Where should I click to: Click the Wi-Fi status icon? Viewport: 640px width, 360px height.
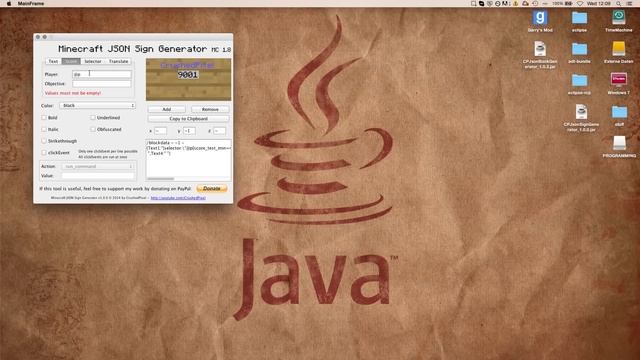[580, 3]
